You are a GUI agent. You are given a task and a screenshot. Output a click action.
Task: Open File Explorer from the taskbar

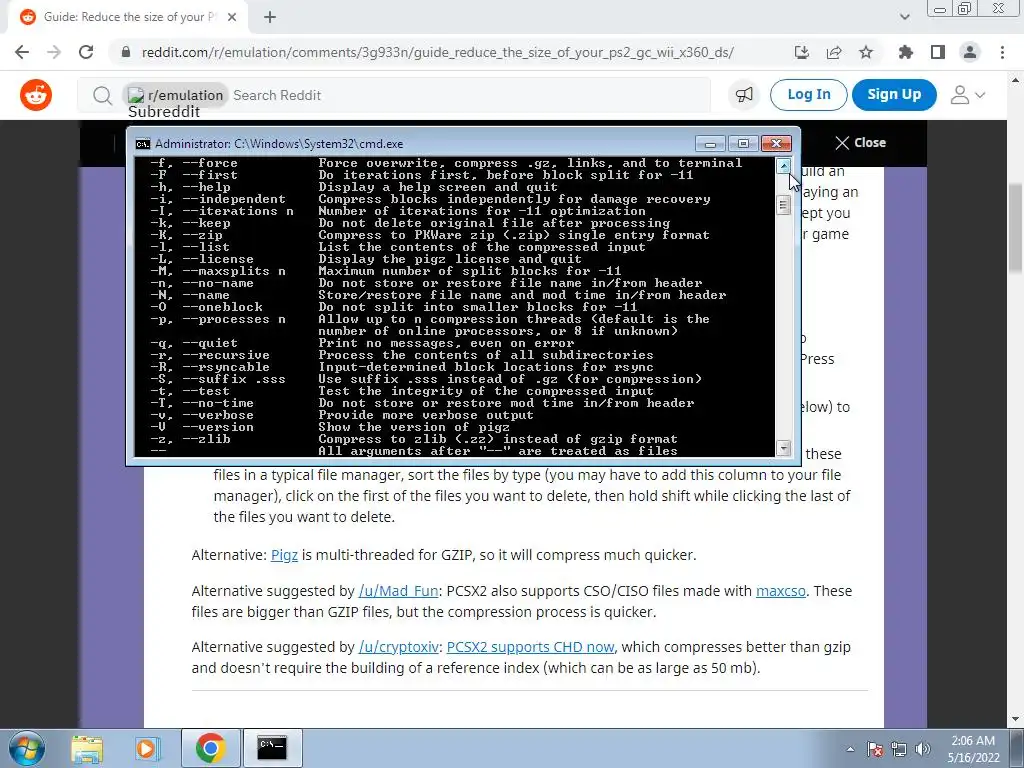click(x=87, y=748)
